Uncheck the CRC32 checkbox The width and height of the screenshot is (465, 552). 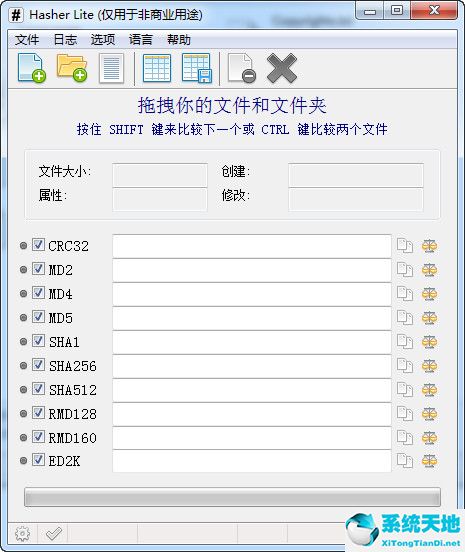click(38, 245)
